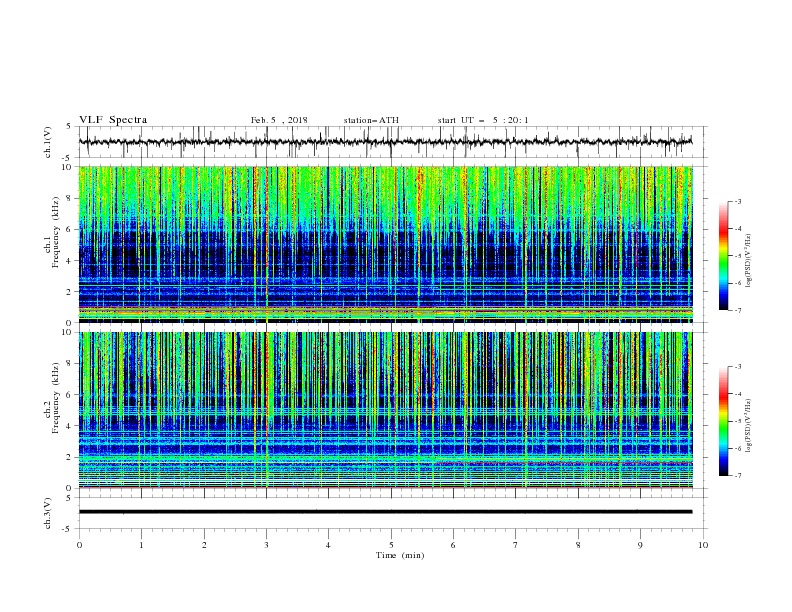
Task: Click the "-7" label on ch.1 color bar
Action: point(738,310)
